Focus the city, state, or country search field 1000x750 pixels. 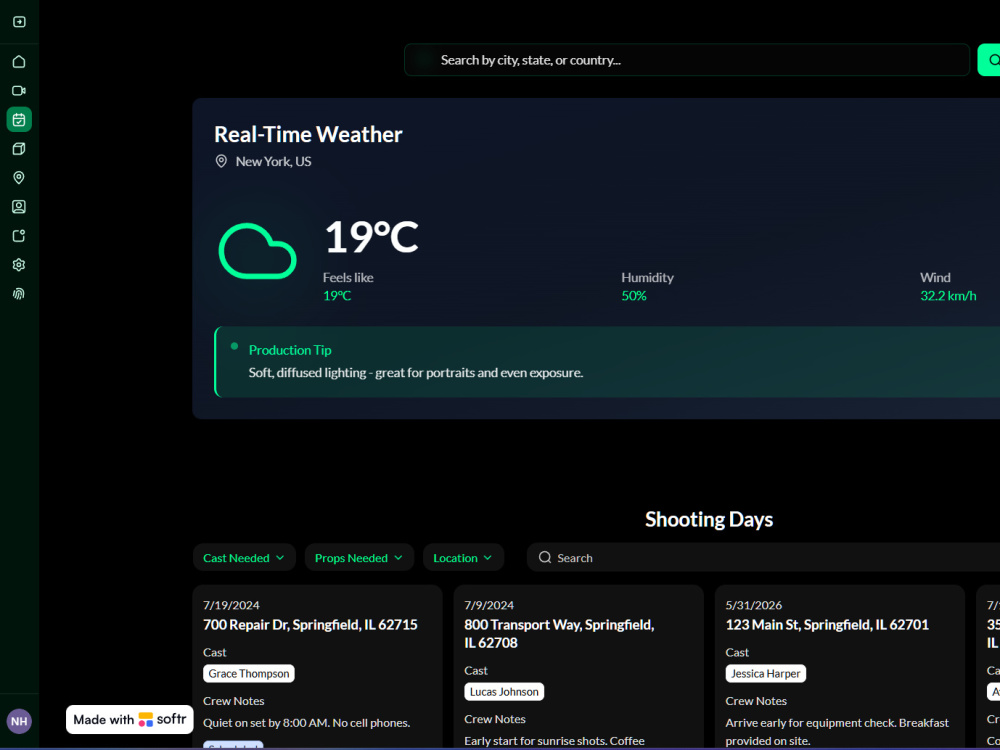[687, 60]
